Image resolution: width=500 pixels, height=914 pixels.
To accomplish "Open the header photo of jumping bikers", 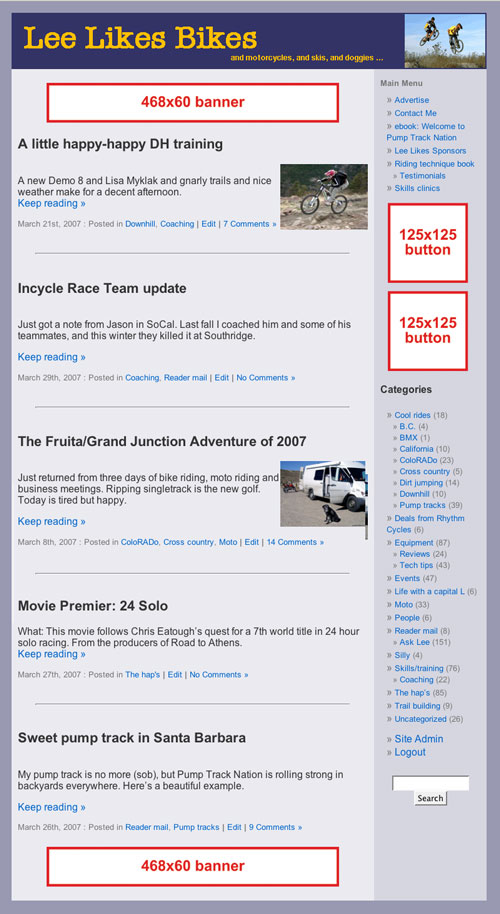I will [x=445, y=41].
